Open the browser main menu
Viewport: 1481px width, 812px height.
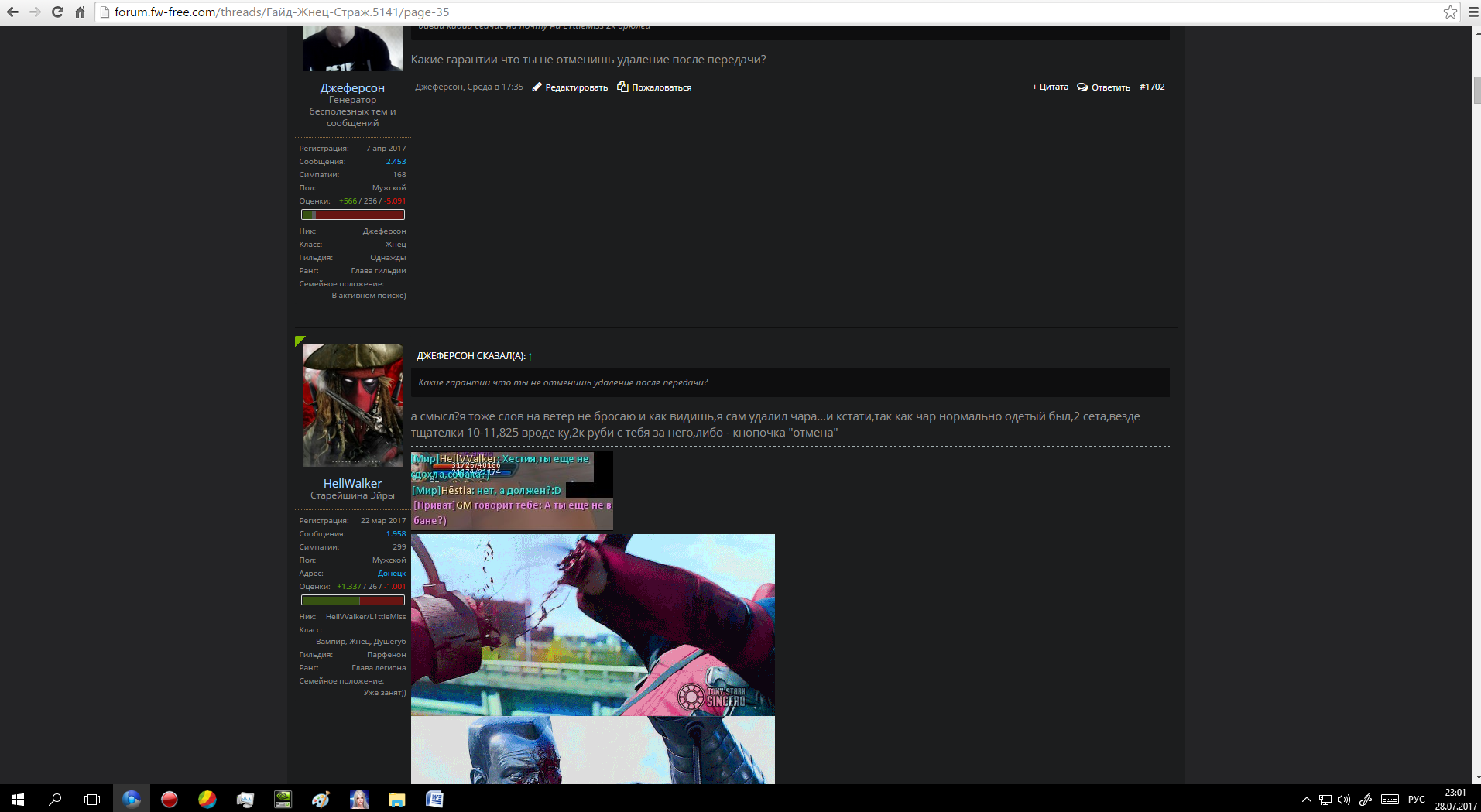1472,12
